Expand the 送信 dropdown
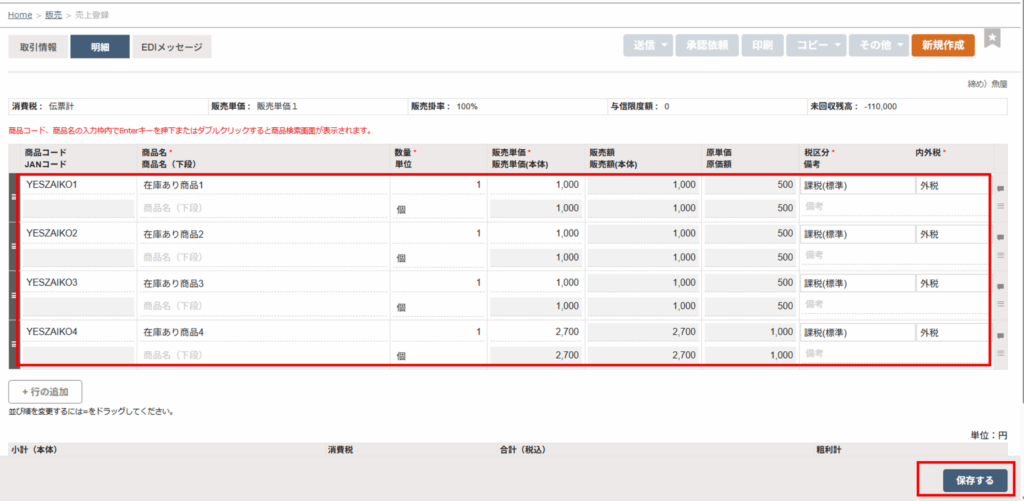The height and width of the screenshot is (501, 1024). pyautogui.click(x=648, y=46)
